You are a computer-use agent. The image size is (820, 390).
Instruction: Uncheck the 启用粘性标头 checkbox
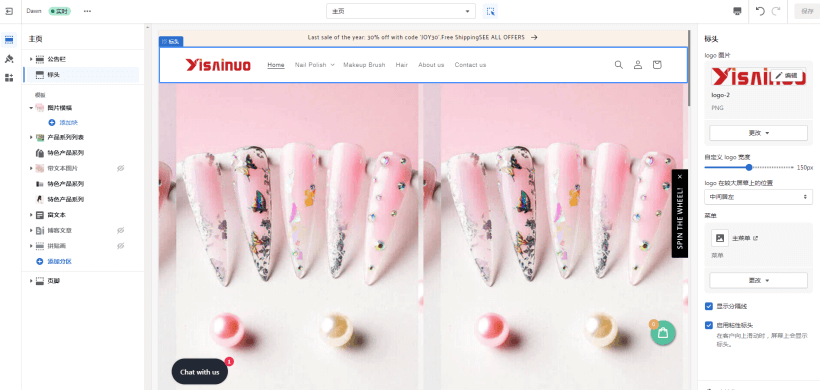coord(709,325)
